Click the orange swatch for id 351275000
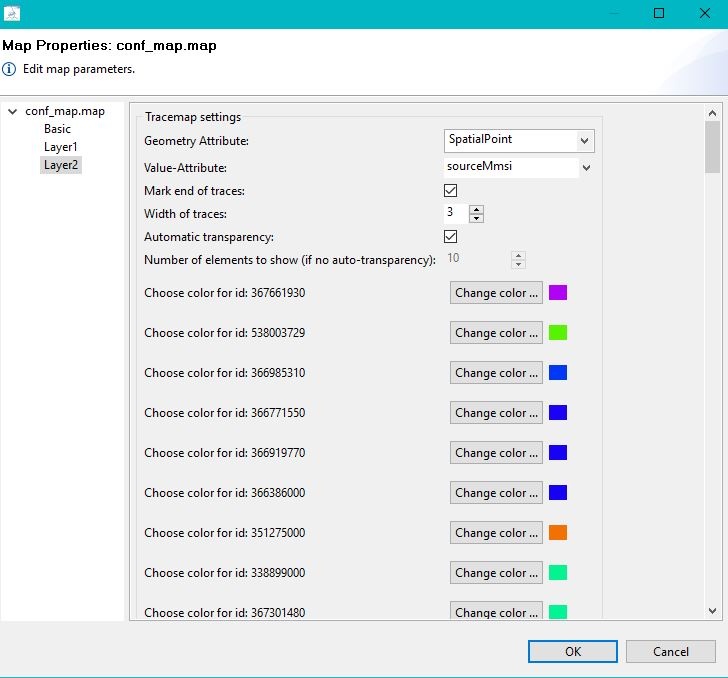728x678 pixels. (x=558, y=533)
